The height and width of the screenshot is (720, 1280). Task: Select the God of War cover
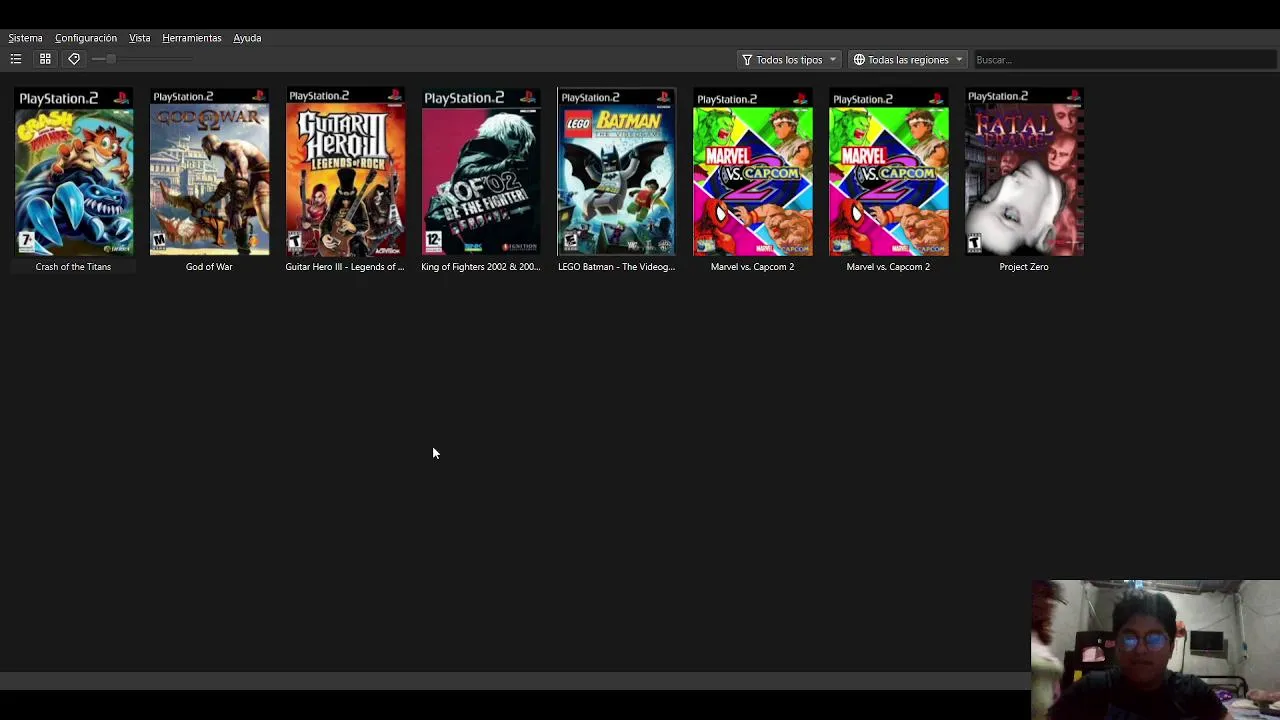[x=209, y=172]
